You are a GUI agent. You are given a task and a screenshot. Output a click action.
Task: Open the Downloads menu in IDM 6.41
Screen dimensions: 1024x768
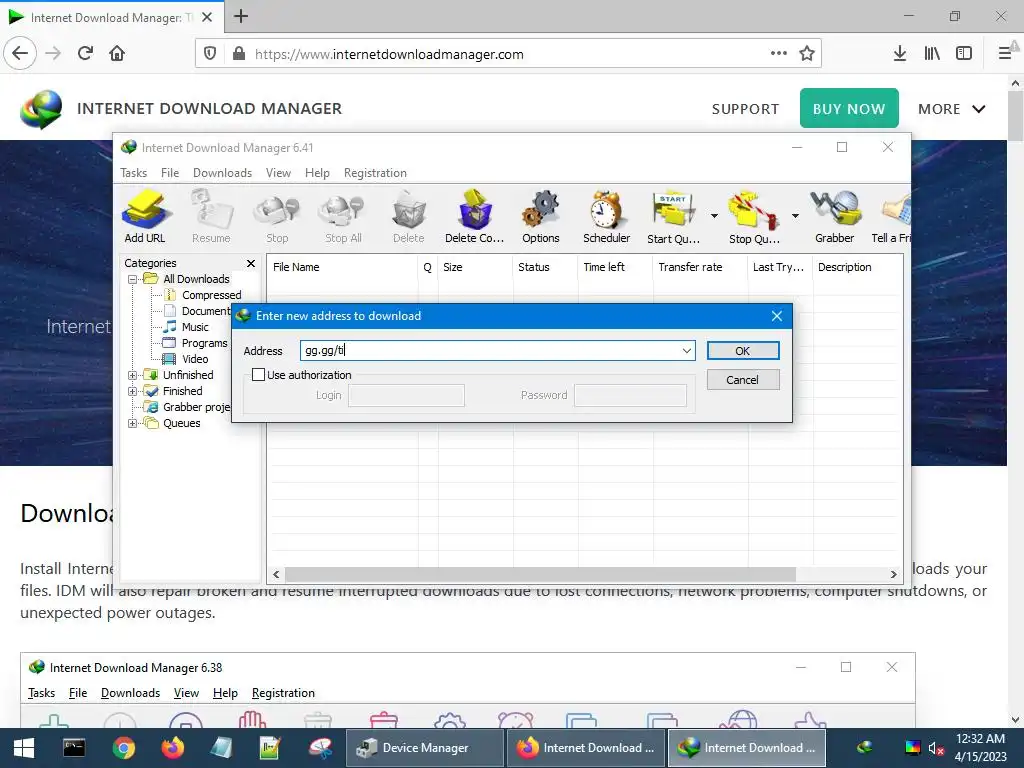[x=222, y=173]
